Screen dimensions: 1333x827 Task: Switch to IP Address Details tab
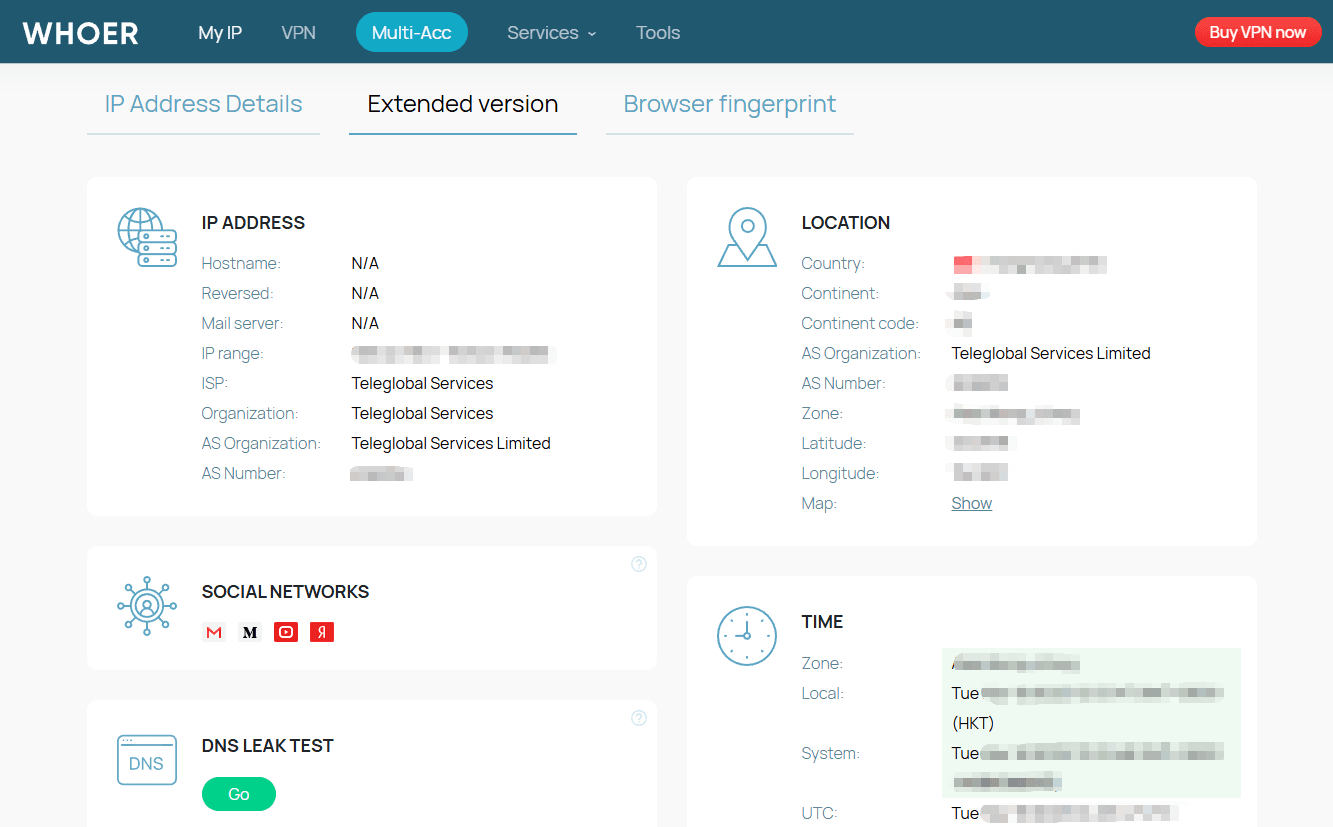pos(203,104)
